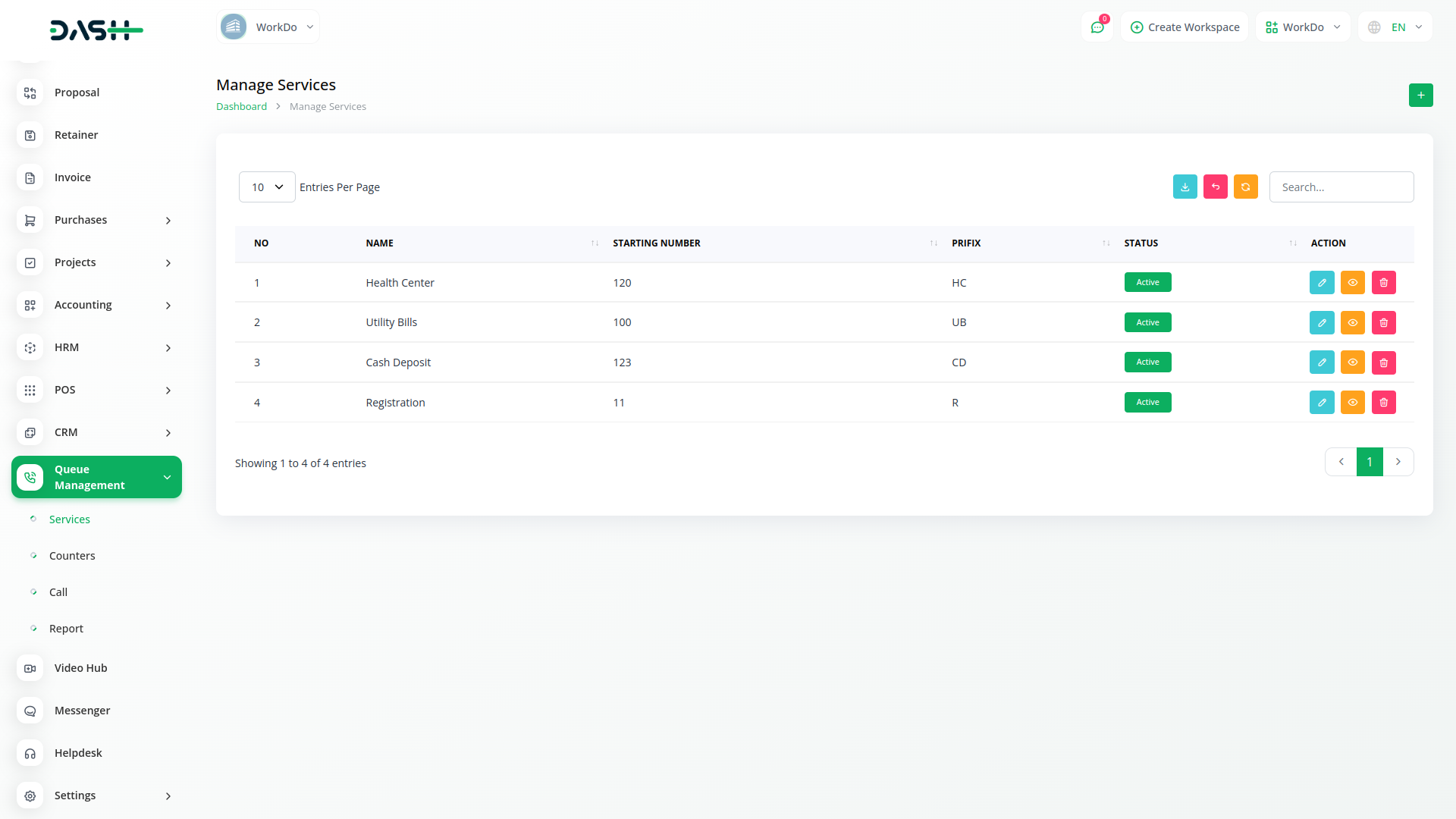Screen dimensions: 1456x819
Task: Click the orange refresh table icon
Action: pos(1245,187)
